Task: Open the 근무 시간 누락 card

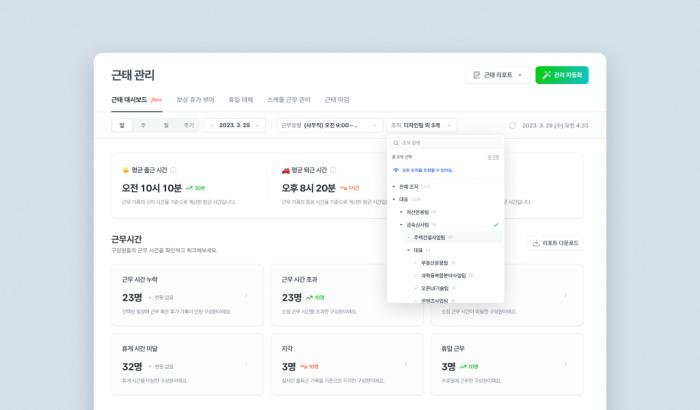Action: (187, 295)
